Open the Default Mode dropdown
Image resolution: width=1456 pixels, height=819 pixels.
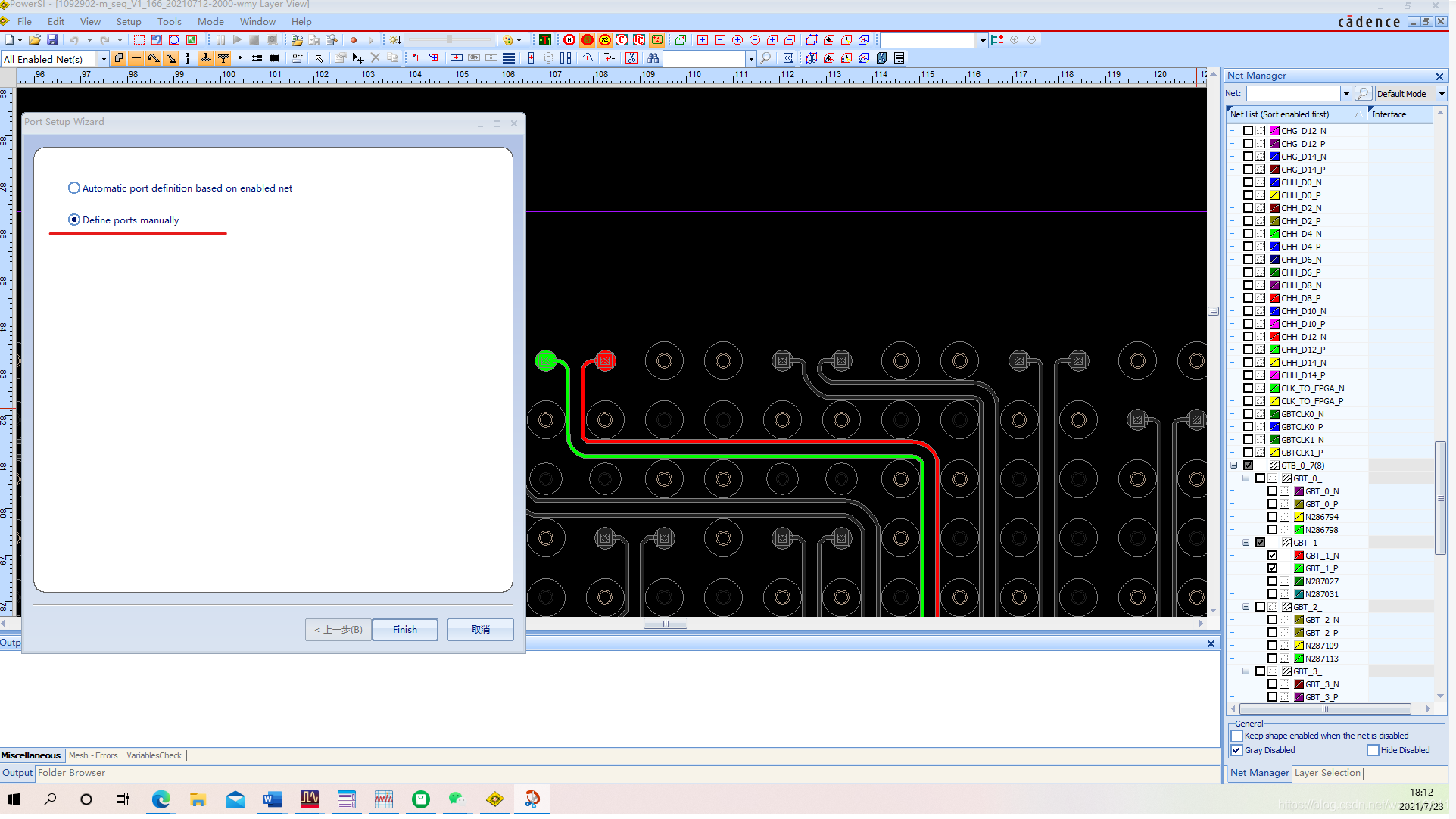(x=1441, y=93)
